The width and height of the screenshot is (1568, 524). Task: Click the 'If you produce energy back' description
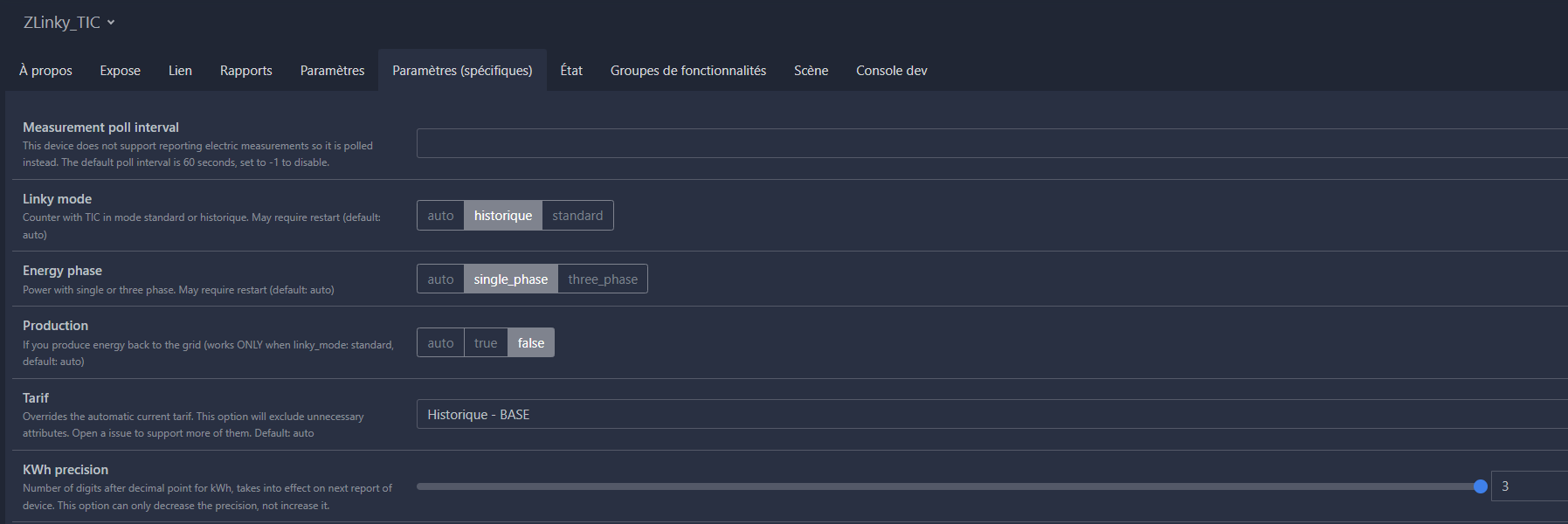coord(208,353)
